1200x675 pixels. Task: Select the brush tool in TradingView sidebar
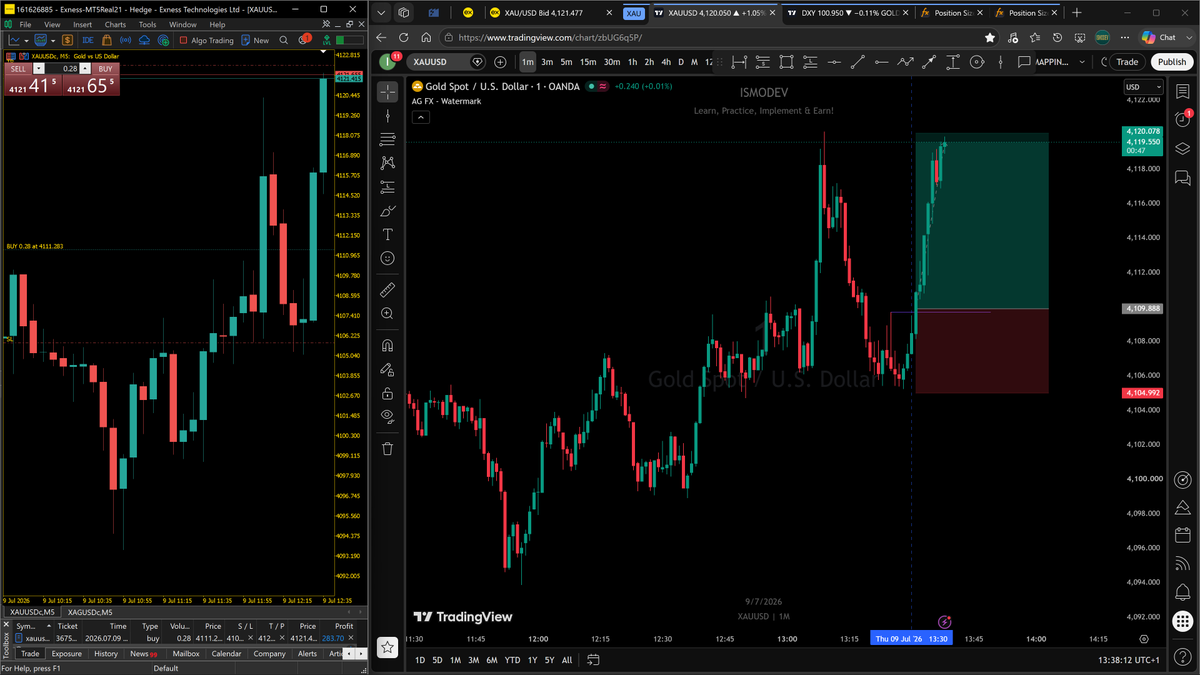point(388,211)
